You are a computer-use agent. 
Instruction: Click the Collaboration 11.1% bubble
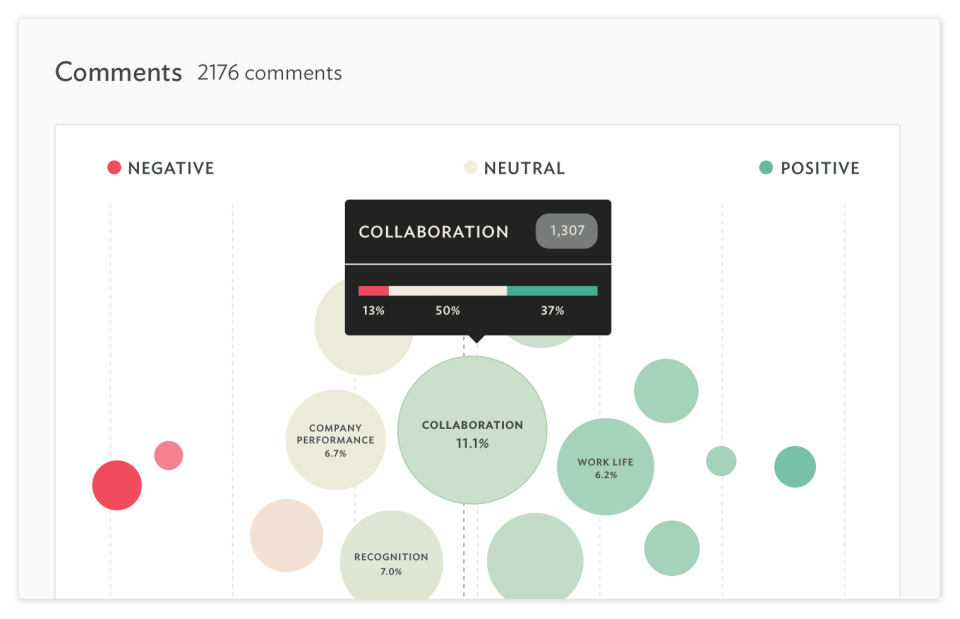pos(472,430)
